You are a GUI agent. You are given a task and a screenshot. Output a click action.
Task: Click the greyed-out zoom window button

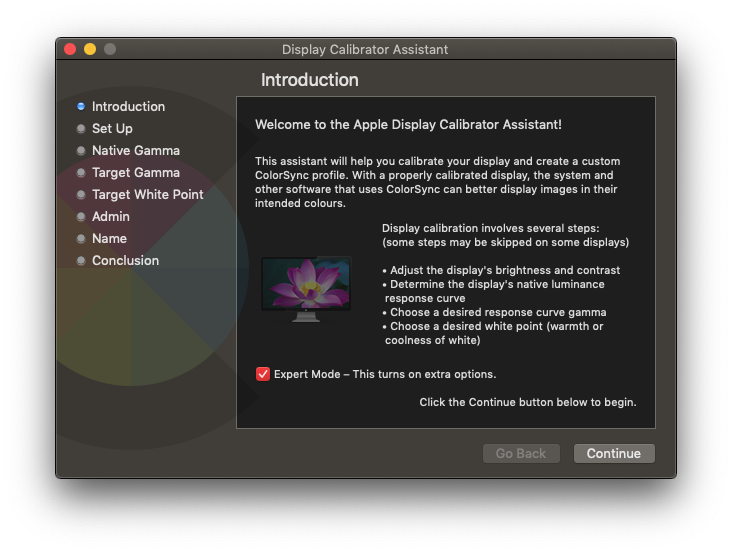(110, 49)
